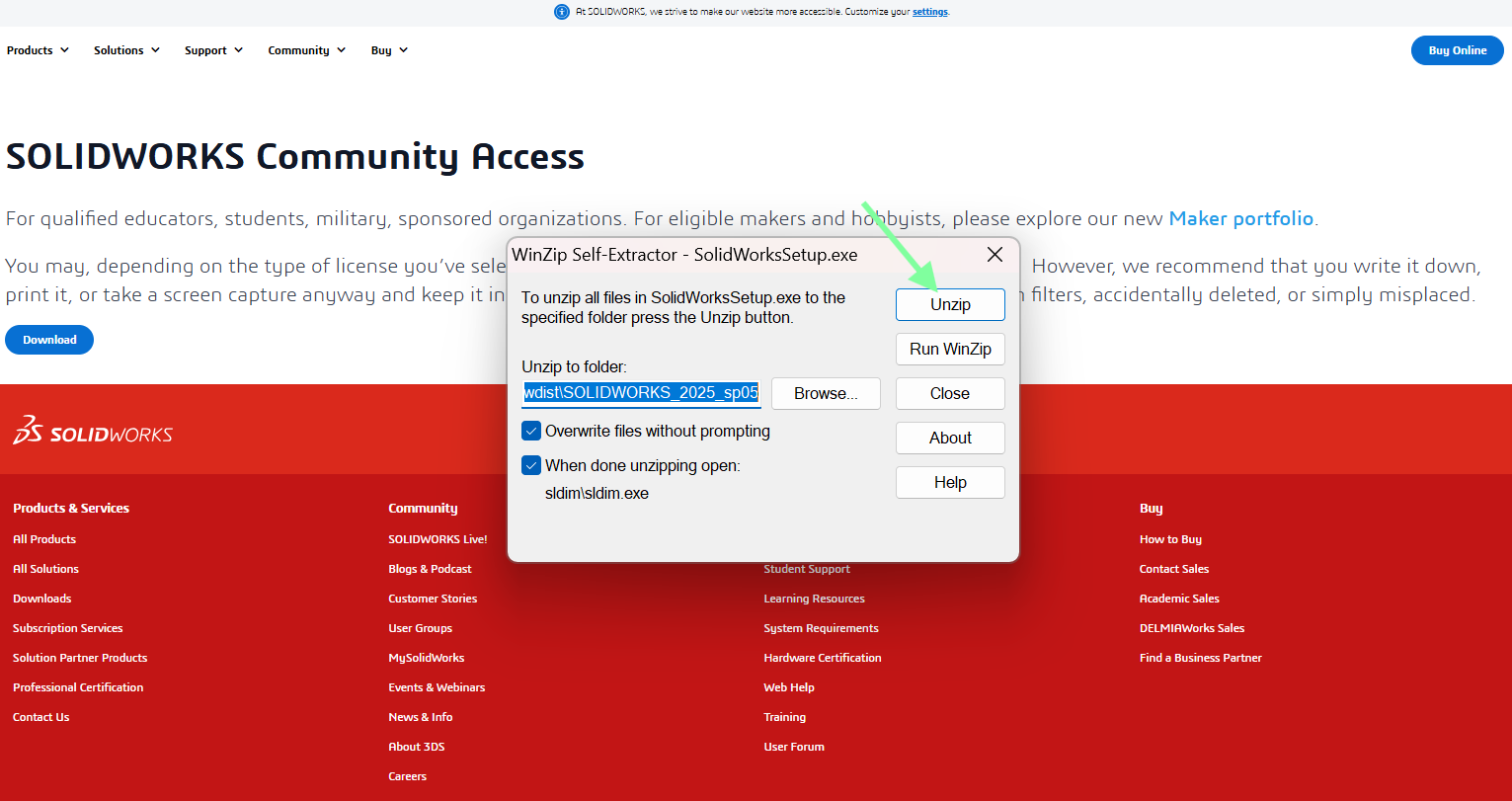Expand the Buy dropdown menu
The image size is (1512, 801).
[389, 50]
